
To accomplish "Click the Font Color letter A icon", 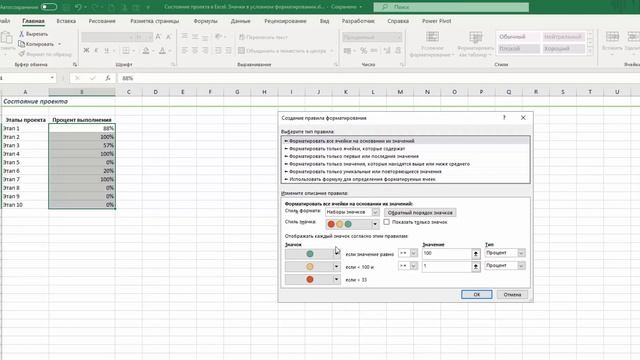I will pos(162,50).
